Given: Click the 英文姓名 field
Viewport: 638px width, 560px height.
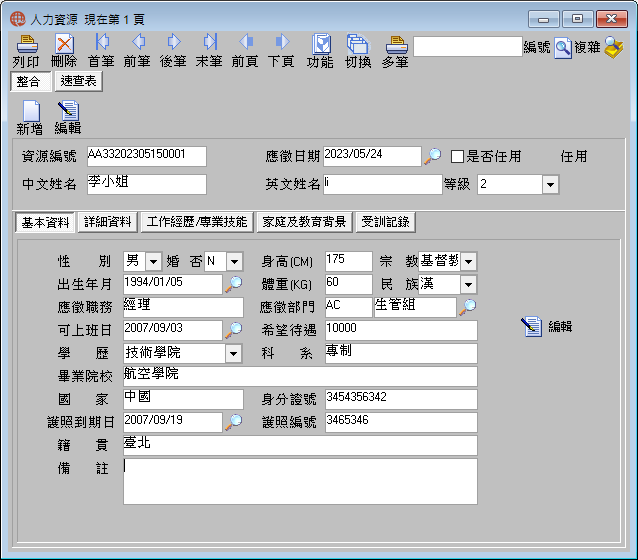Looking at the screenshot, I should pyautogui.click(x=382, y=184).
